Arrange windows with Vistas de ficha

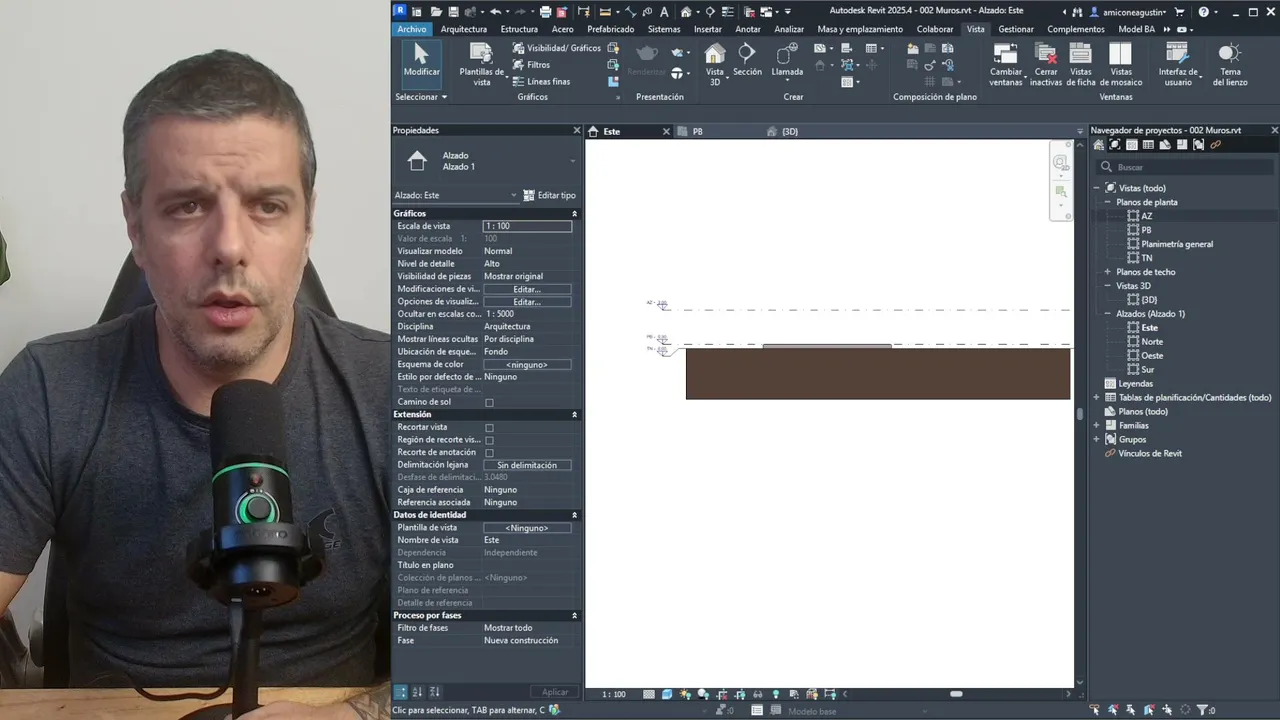[1081, 64]
